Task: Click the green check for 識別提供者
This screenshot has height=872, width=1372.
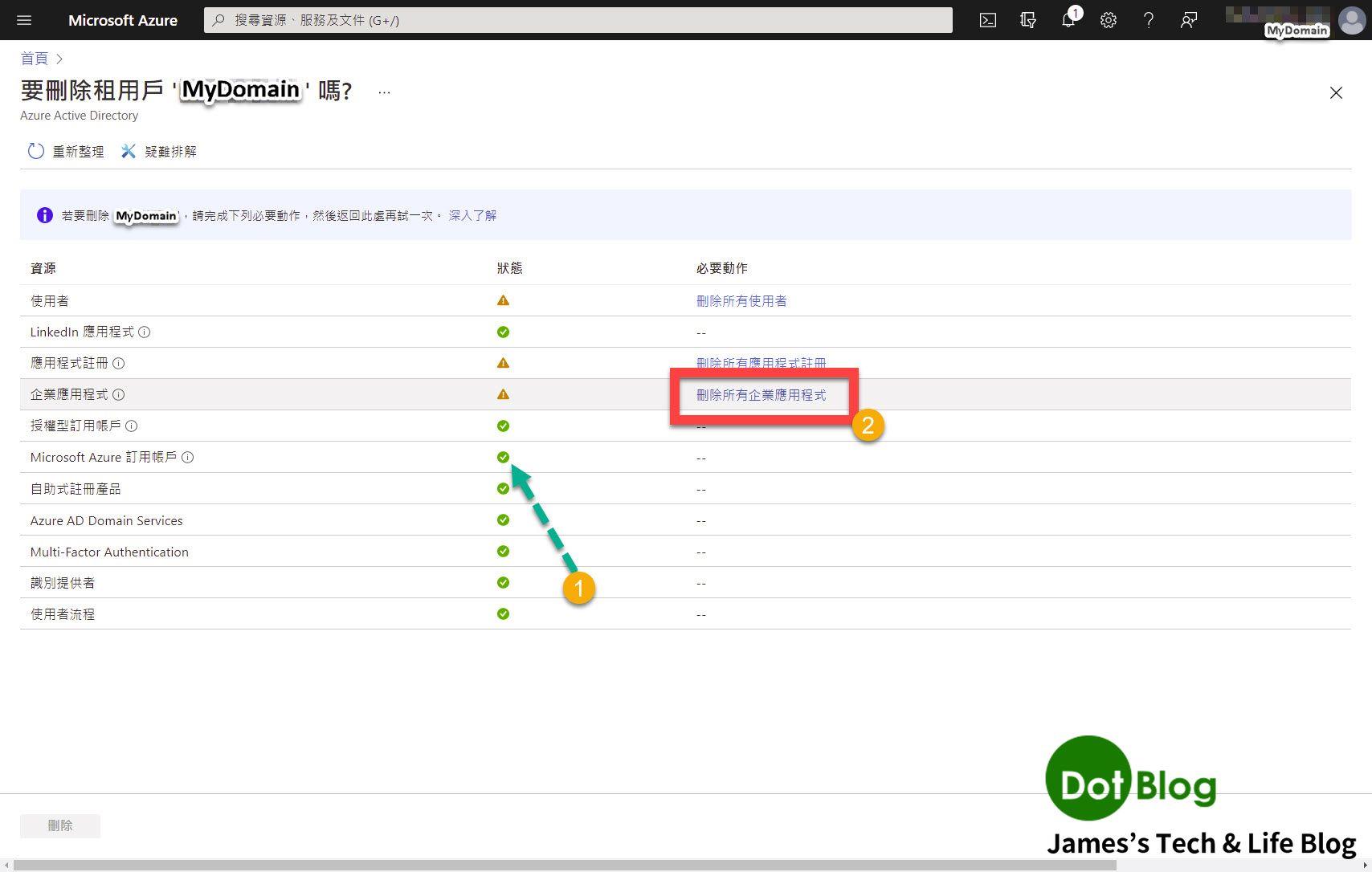Action: (x=503, y=582)
